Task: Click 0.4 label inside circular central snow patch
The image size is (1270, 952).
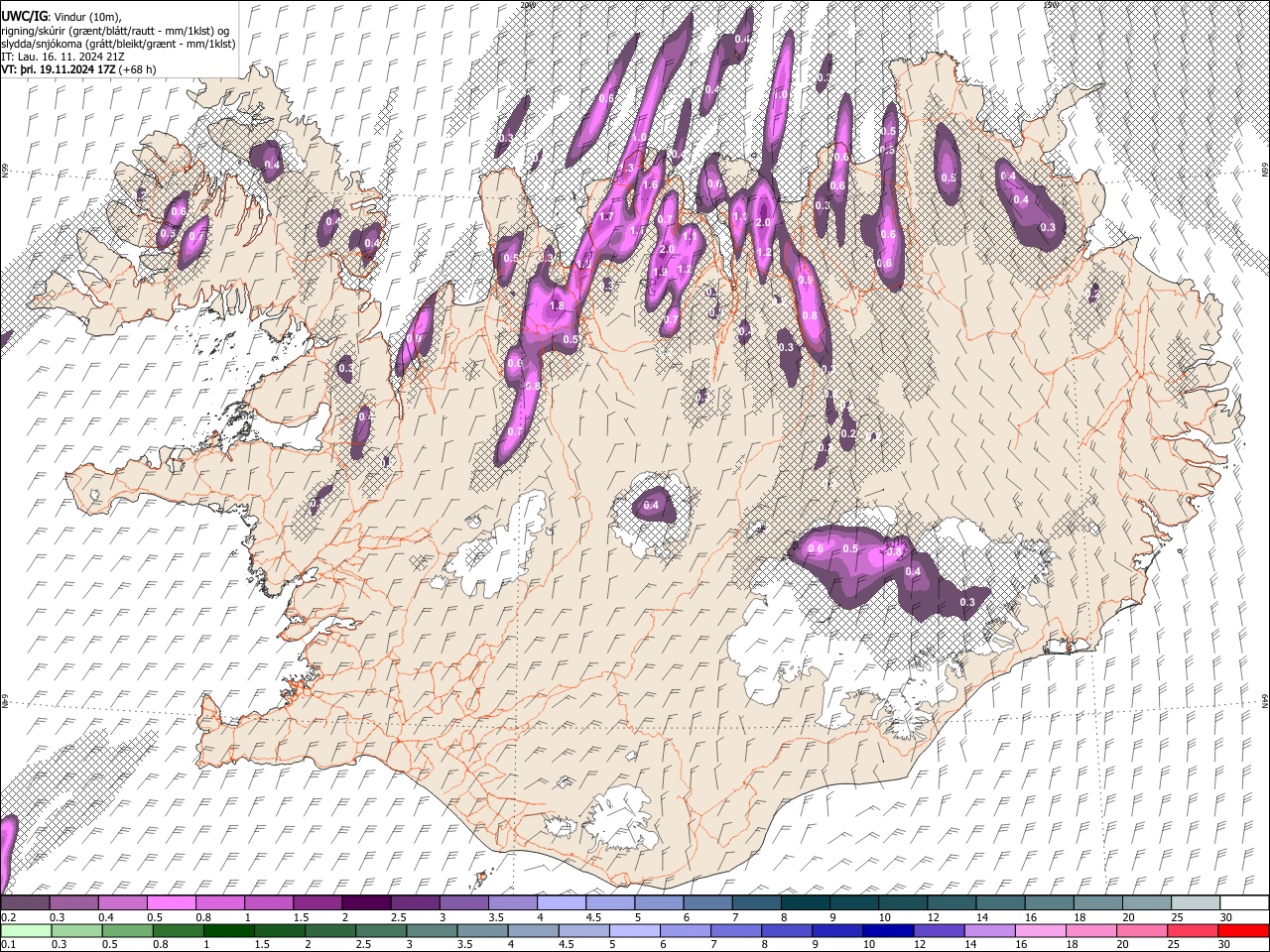Action: [651, 506]
